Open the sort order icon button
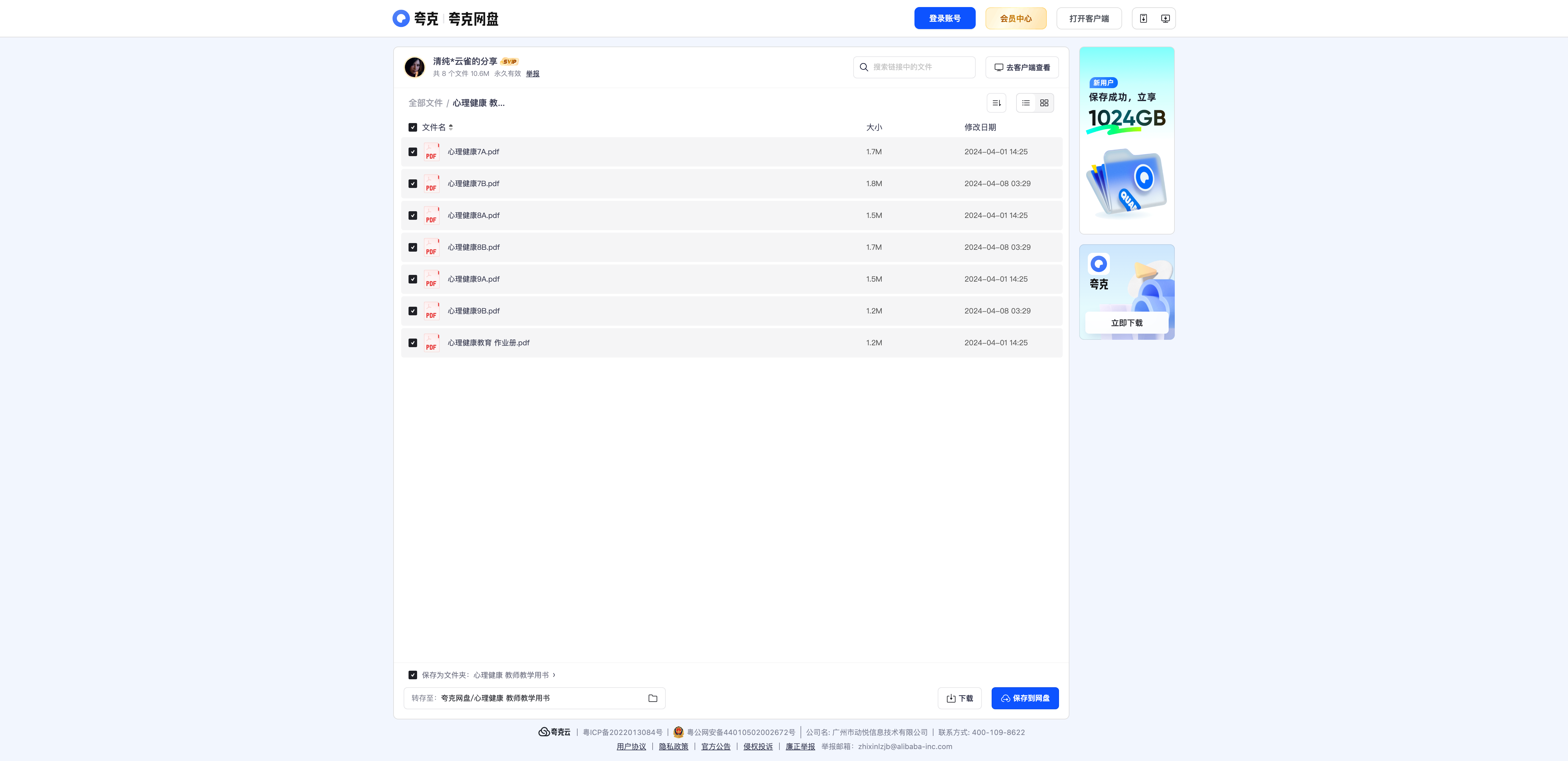 point(997,103)
